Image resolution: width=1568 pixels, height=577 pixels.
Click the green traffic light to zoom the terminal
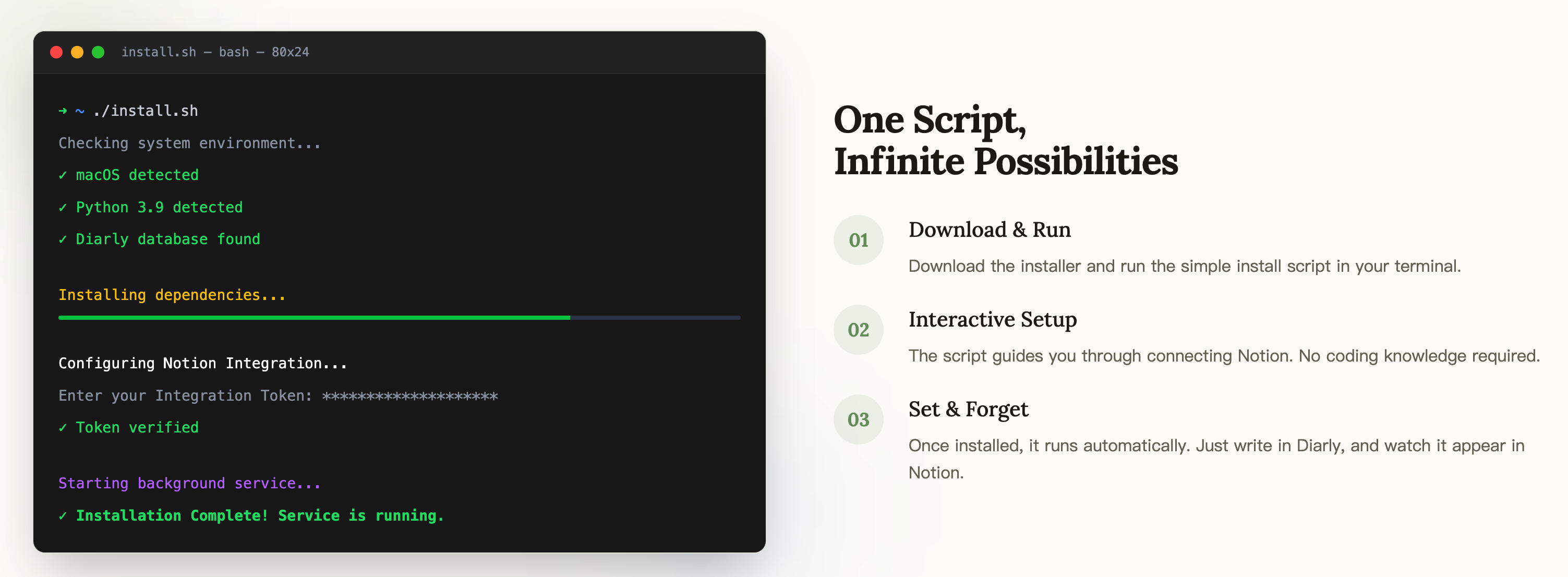[x=98, y=52]
